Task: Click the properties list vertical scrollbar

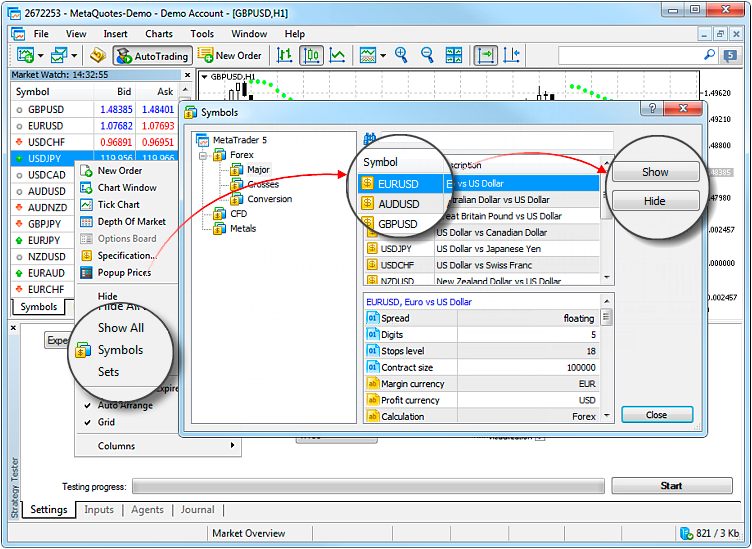Action: pyautogui.click(x=607, y=358)
